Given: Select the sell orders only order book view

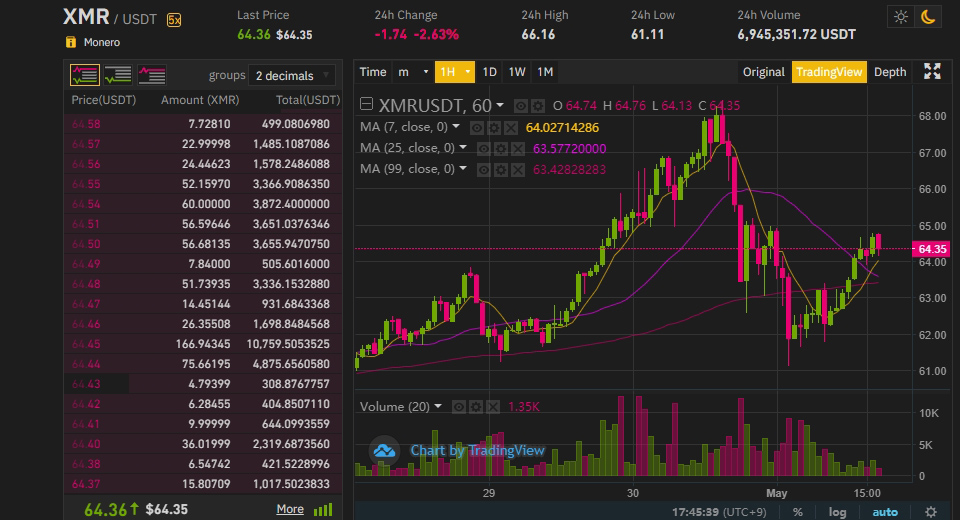Looking at the screenshot, I should coord(152,75).
